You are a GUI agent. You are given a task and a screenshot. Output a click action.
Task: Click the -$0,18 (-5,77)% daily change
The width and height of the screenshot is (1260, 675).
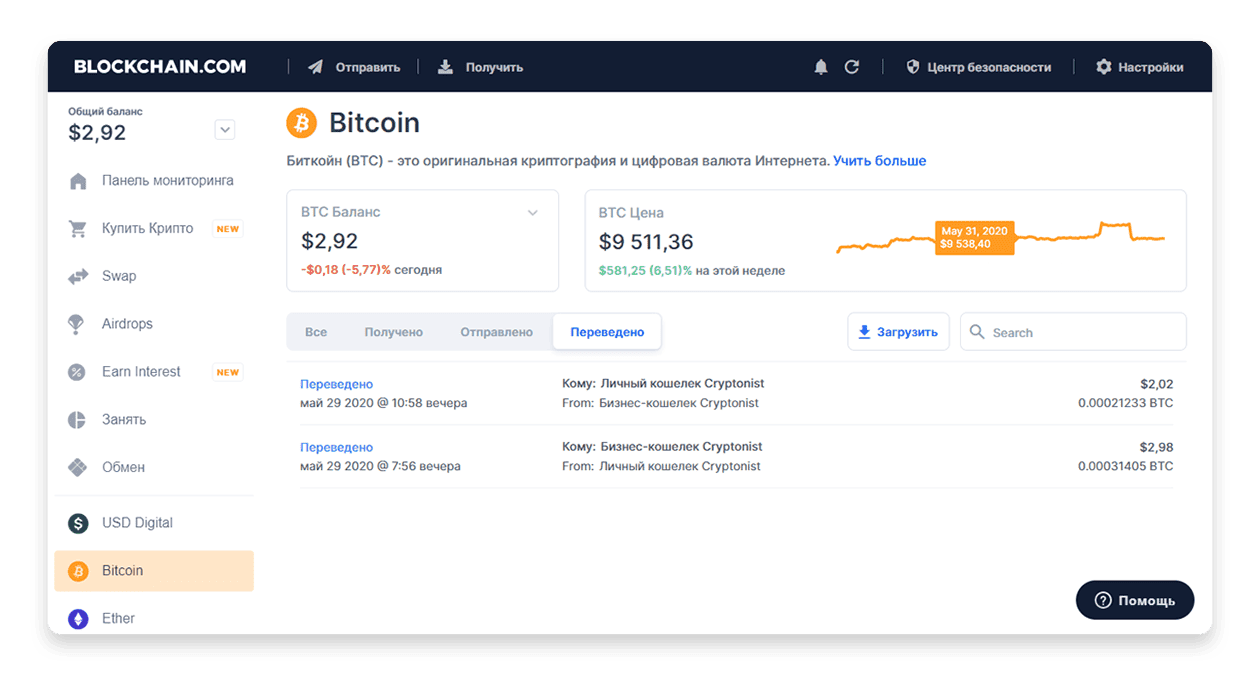346,270
